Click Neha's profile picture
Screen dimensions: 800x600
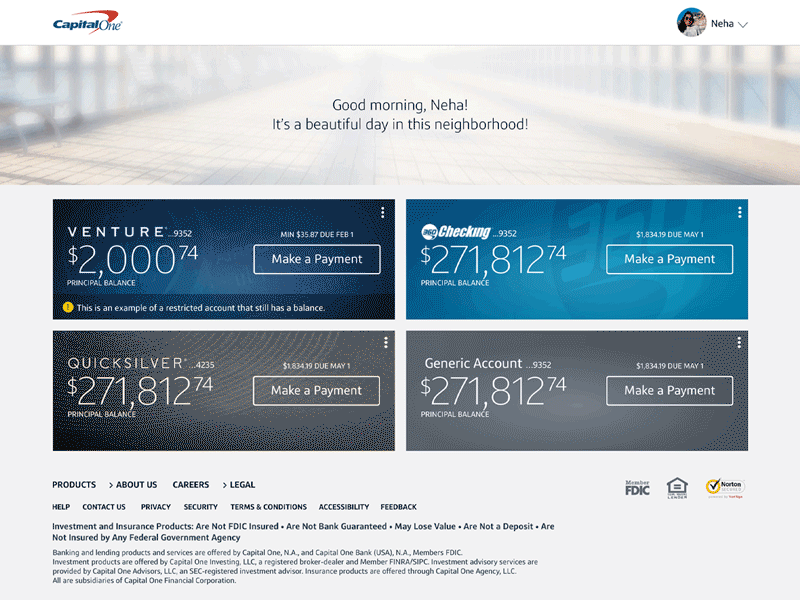tap(691, 23)
